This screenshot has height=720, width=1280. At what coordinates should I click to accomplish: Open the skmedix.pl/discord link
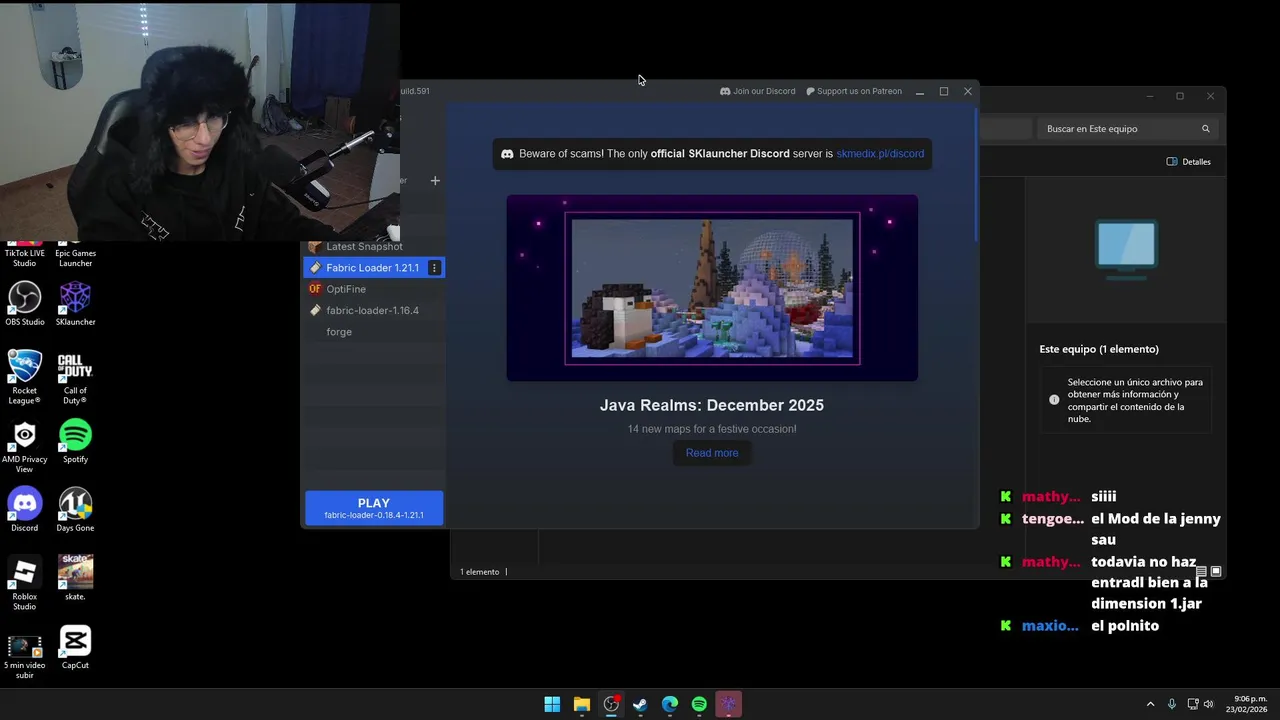(x=880, y=154)
